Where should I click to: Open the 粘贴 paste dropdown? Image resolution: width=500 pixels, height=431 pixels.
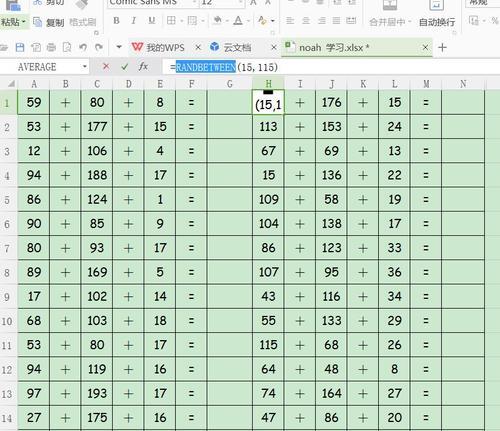pyautogui.click(x=24, y=22)
